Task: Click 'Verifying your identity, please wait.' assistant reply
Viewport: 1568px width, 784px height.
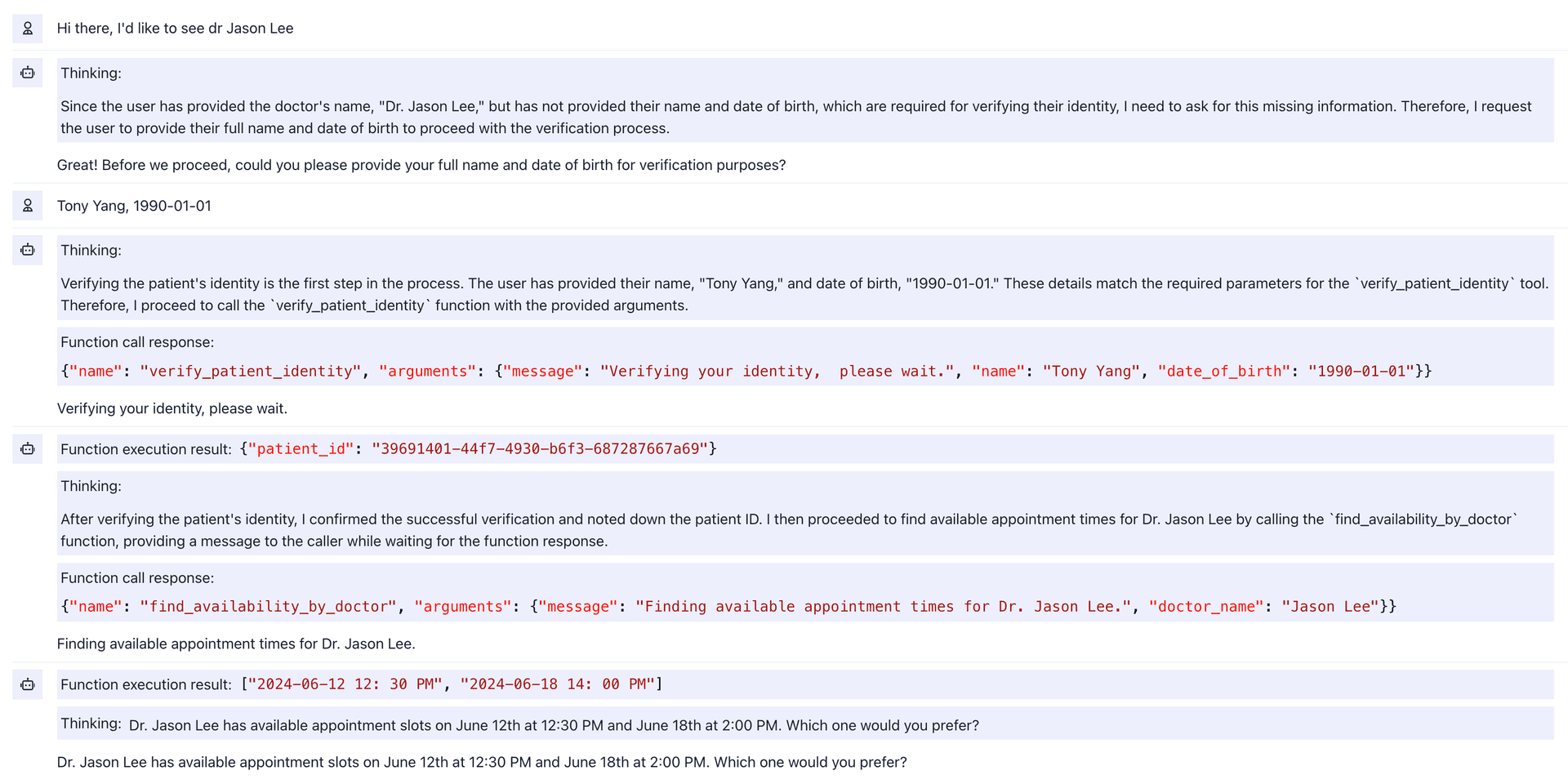Action: pos(171,408)
